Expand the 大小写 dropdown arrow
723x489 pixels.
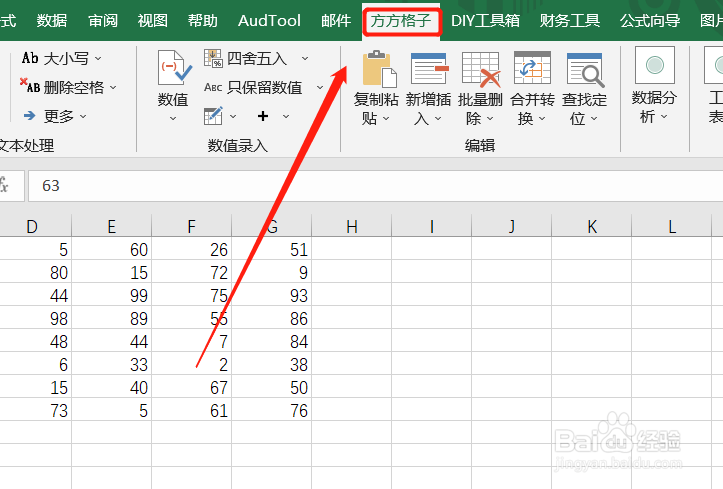pos(98,59)
